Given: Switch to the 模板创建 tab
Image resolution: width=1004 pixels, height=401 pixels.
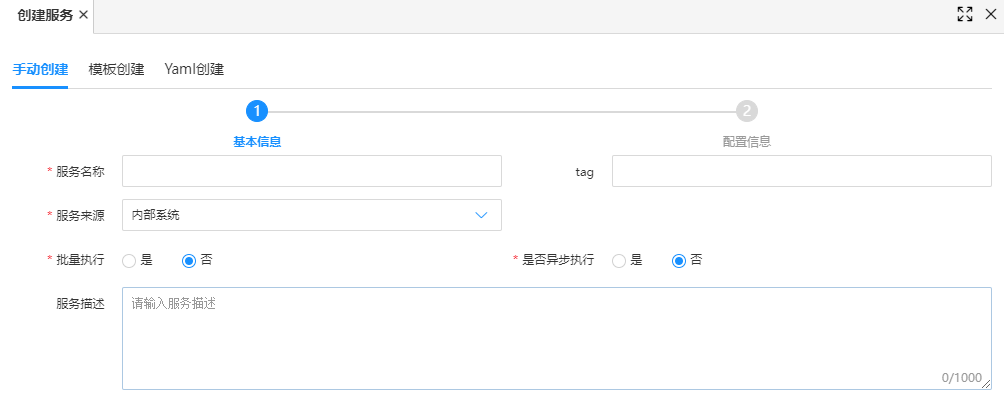Looking at the screenshot, I should point(117,70).
